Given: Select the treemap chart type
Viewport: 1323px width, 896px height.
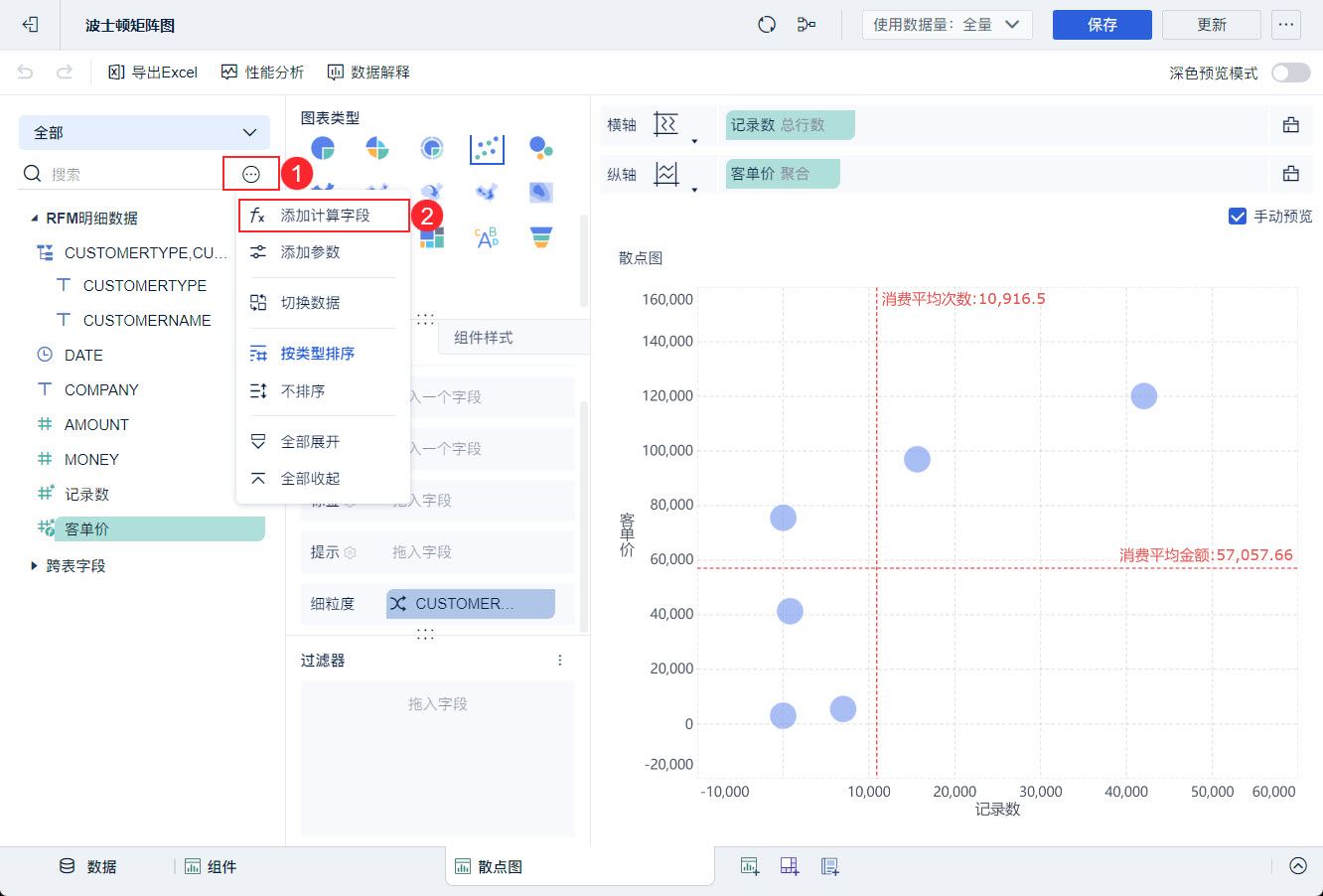Looking at the screenshot, I should tap(432, 236).
